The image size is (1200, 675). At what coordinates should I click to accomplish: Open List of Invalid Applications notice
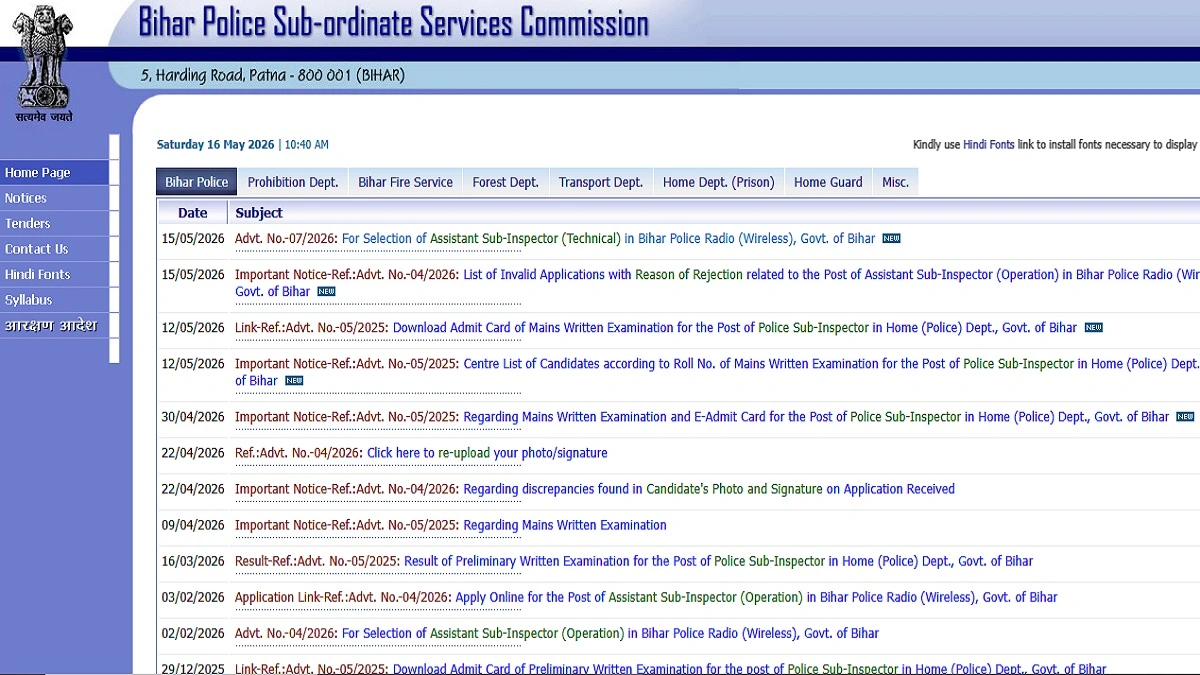(x=717, y=283)
